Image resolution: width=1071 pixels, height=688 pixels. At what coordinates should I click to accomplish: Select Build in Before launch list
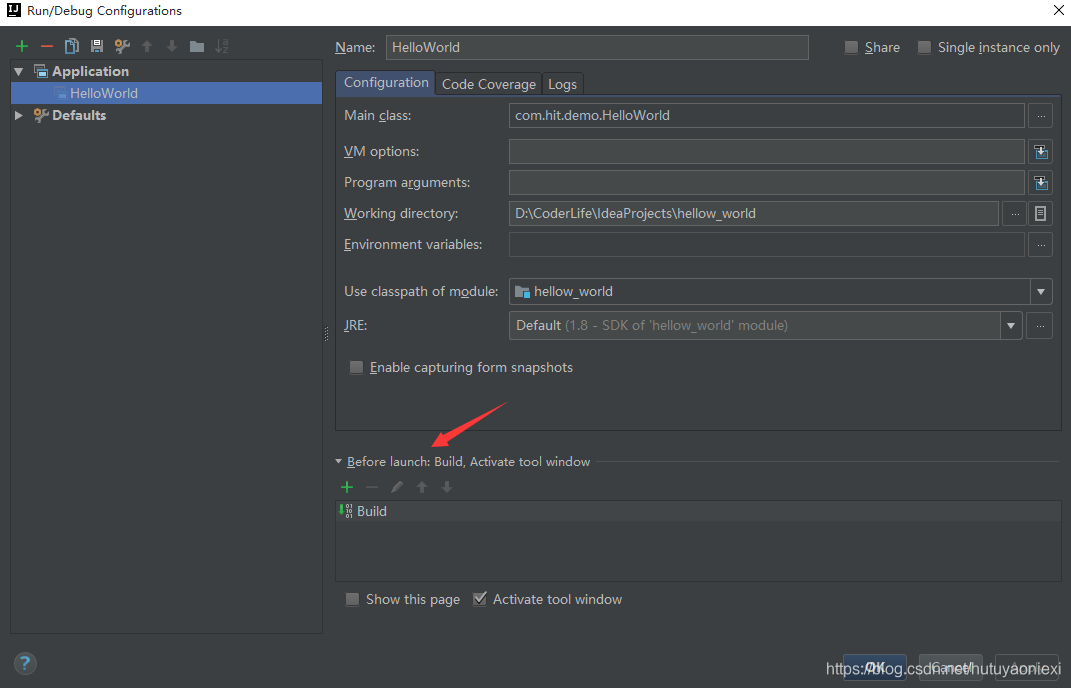(x=698, y=511)
